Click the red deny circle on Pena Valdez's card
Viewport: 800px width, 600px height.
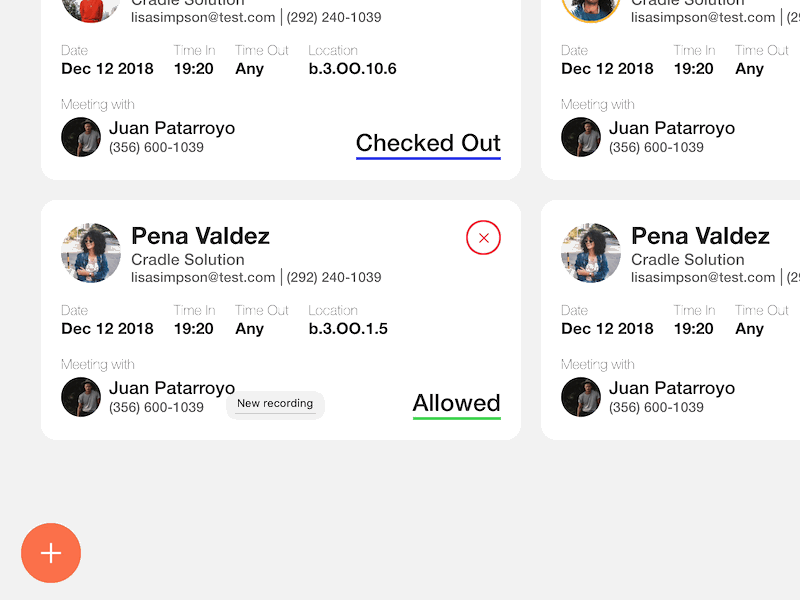483,237
